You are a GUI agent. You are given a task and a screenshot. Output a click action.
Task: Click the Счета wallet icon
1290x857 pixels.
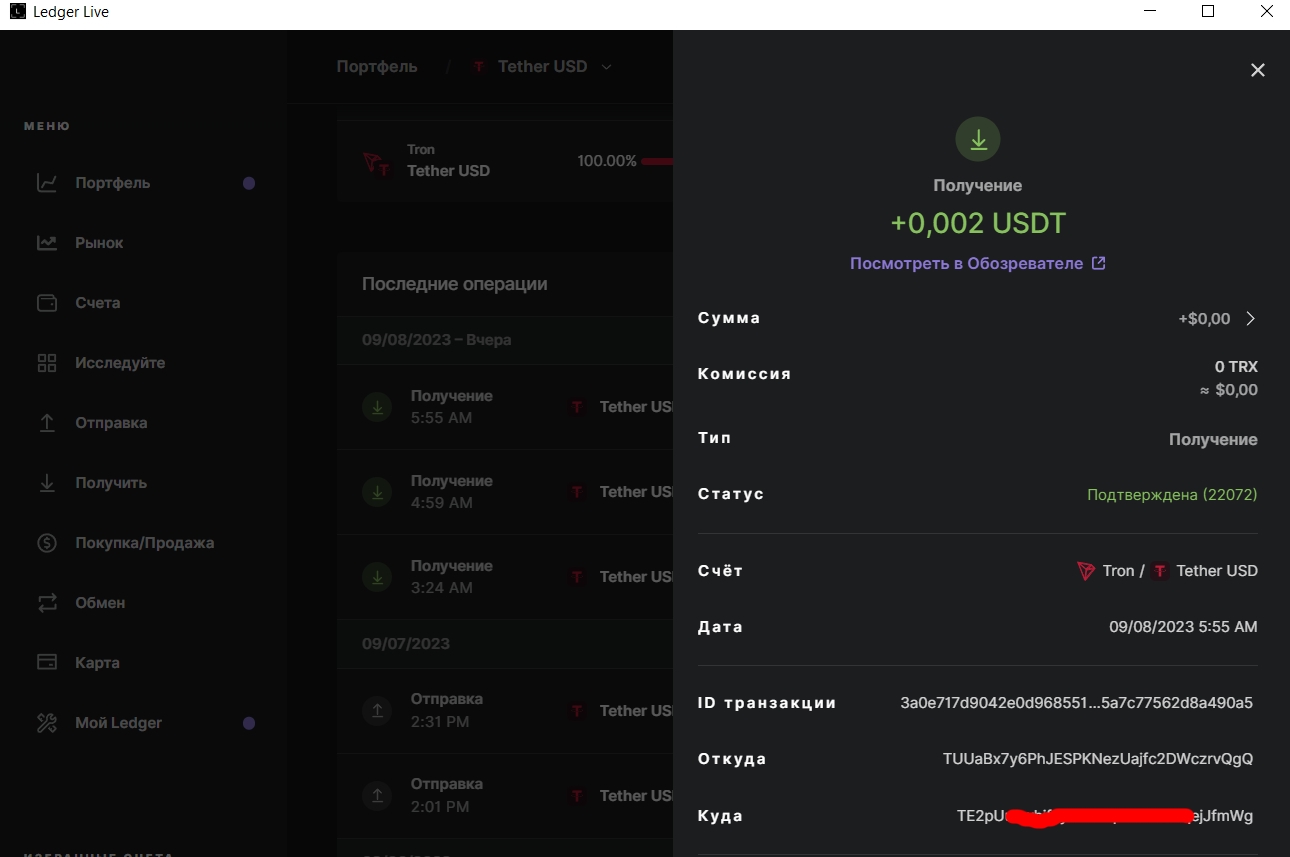pos(47,303)
